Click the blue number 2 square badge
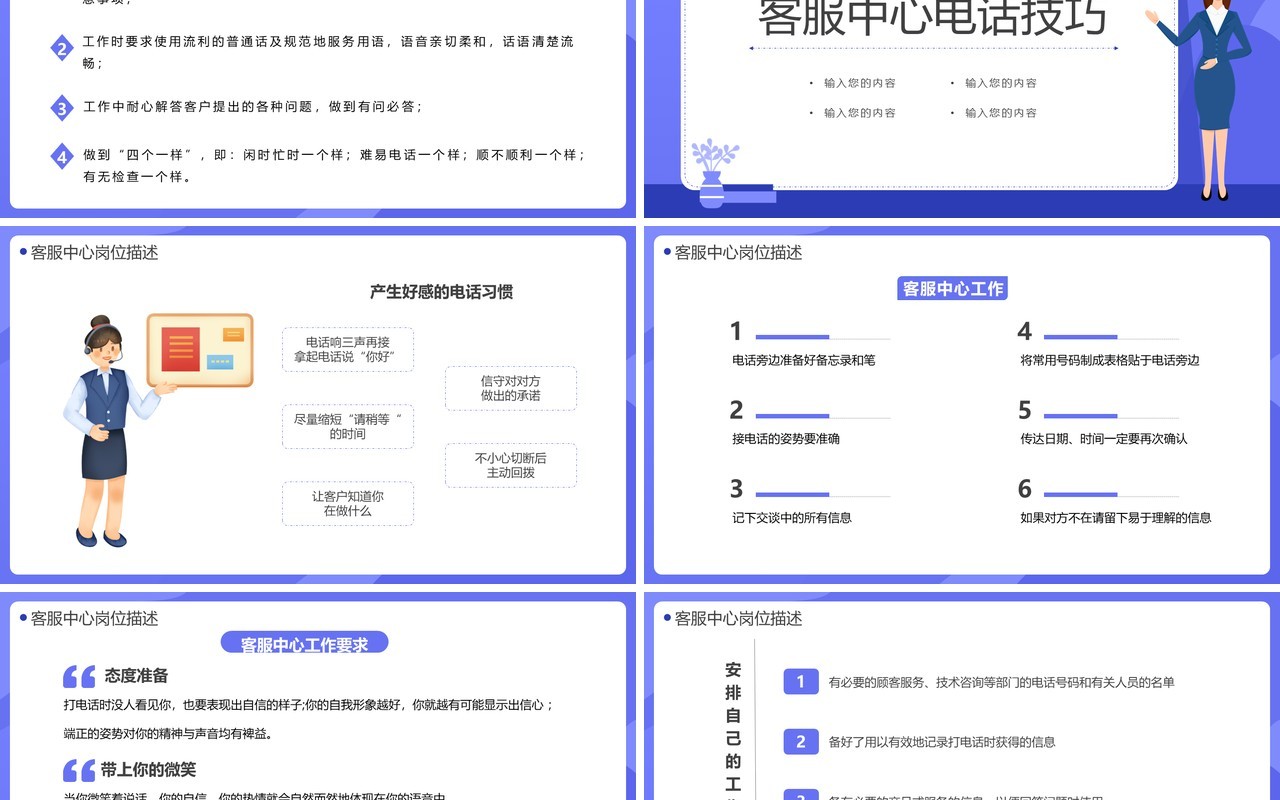This screenshot has width=1280, height=800. click(x=800, y=742)
